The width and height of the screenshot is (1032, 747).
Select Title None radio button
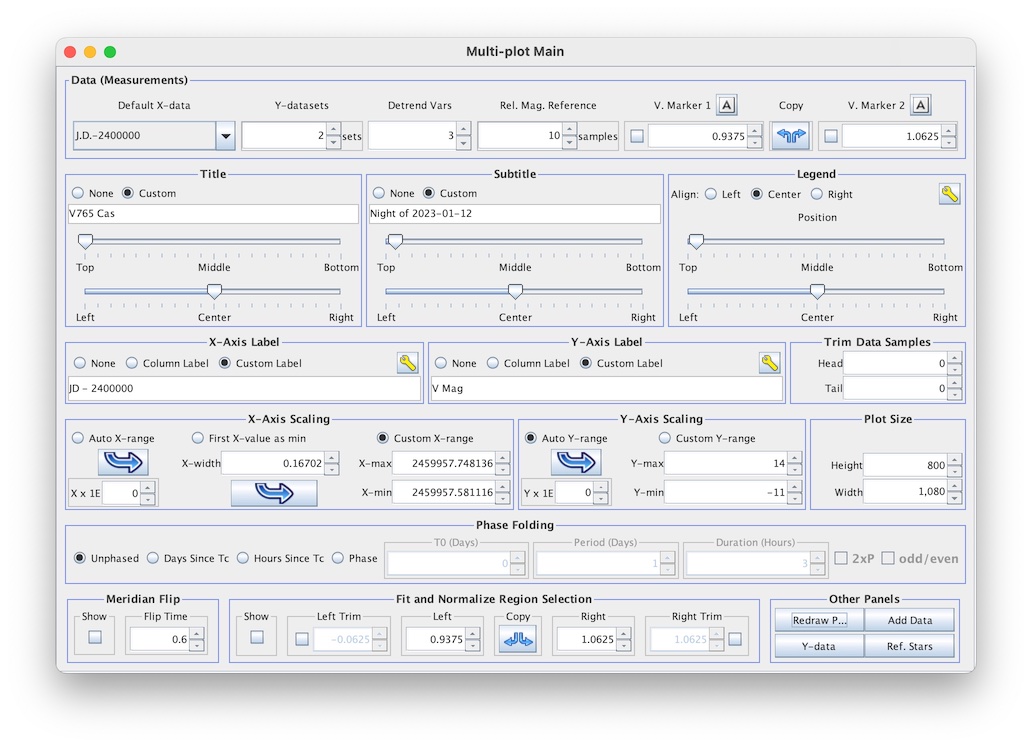tap(78, 193)
